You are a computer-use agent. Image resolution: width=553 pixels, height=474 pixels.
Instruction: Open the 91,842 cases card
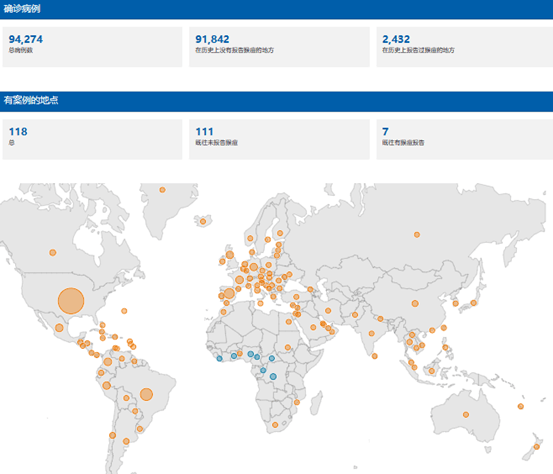tap(279, 47)
